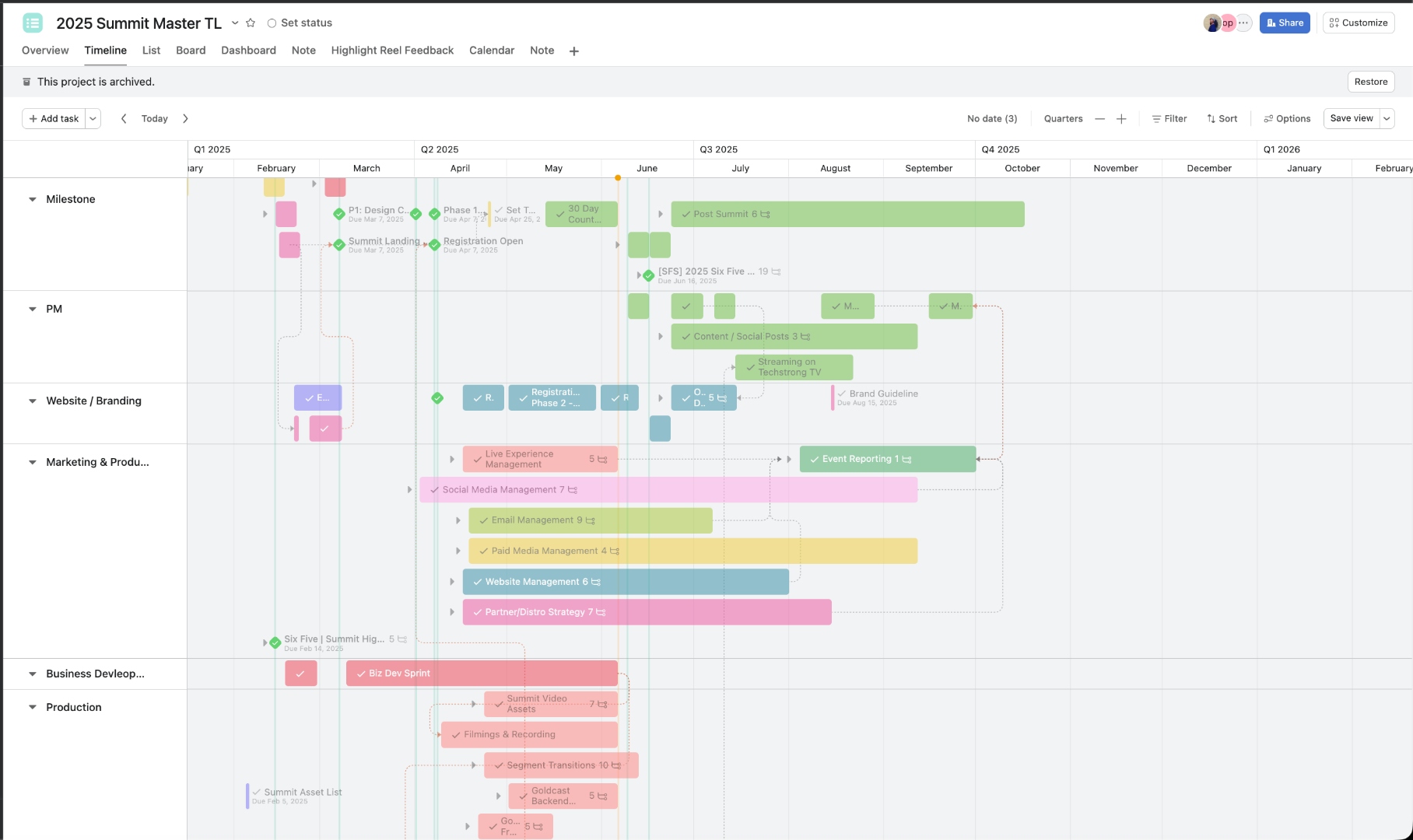Switch to the Board tab
This screenshot has width=1413, height=840.
pos(191,51)
